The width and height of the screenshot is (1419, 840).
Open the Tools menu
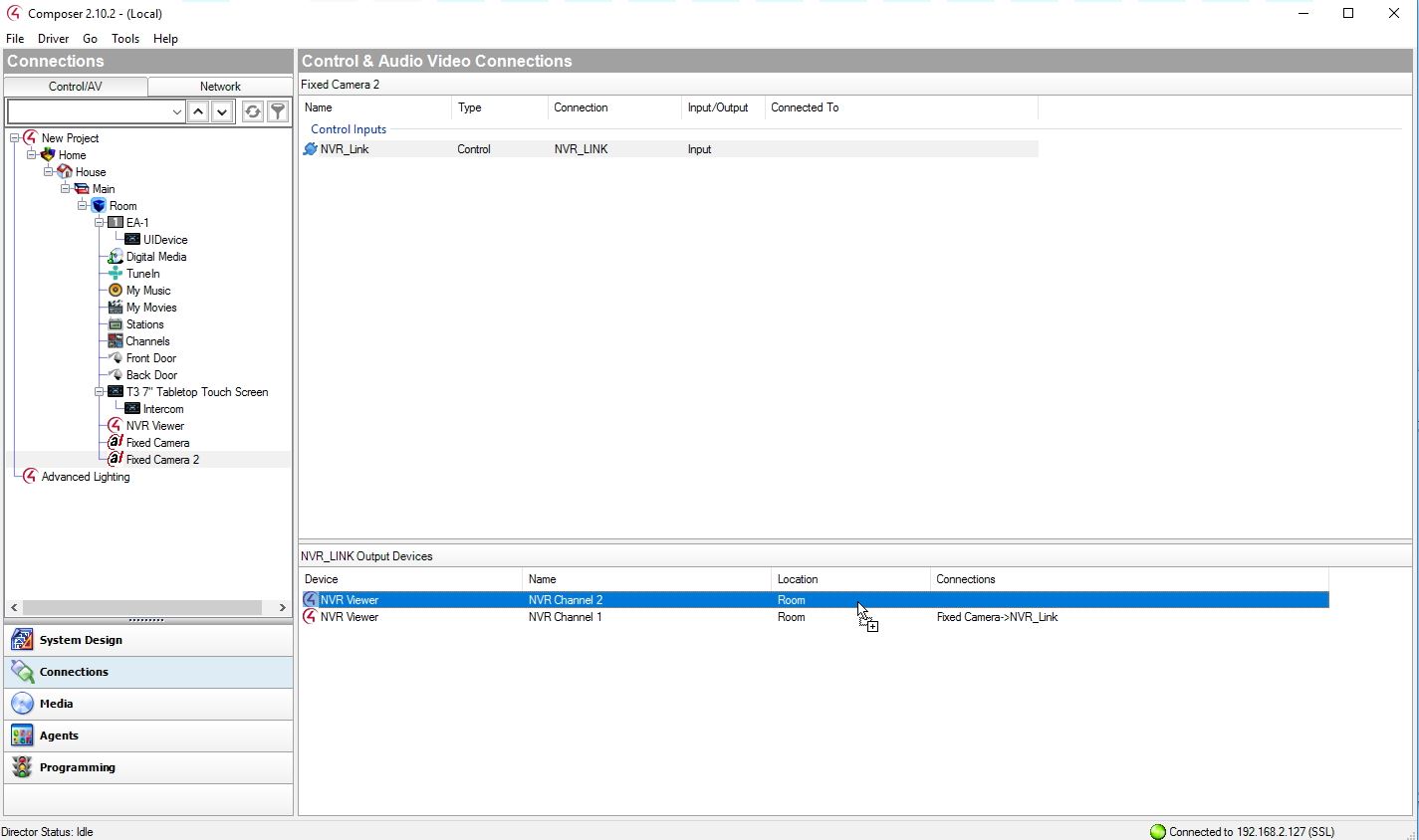[125, 39]
